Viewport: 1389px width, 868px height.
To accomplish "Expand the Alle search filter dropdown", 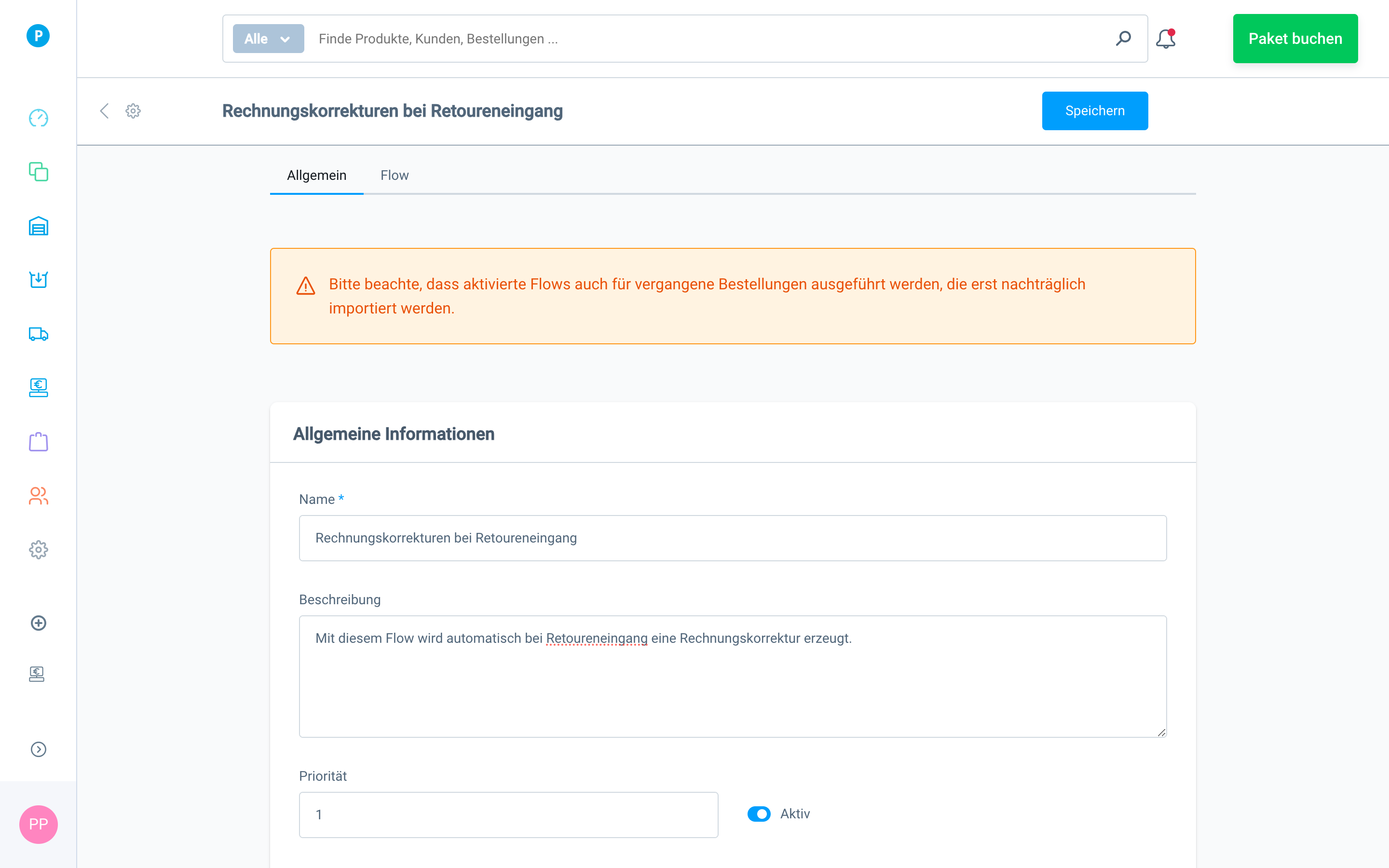I will coord(268,39).
